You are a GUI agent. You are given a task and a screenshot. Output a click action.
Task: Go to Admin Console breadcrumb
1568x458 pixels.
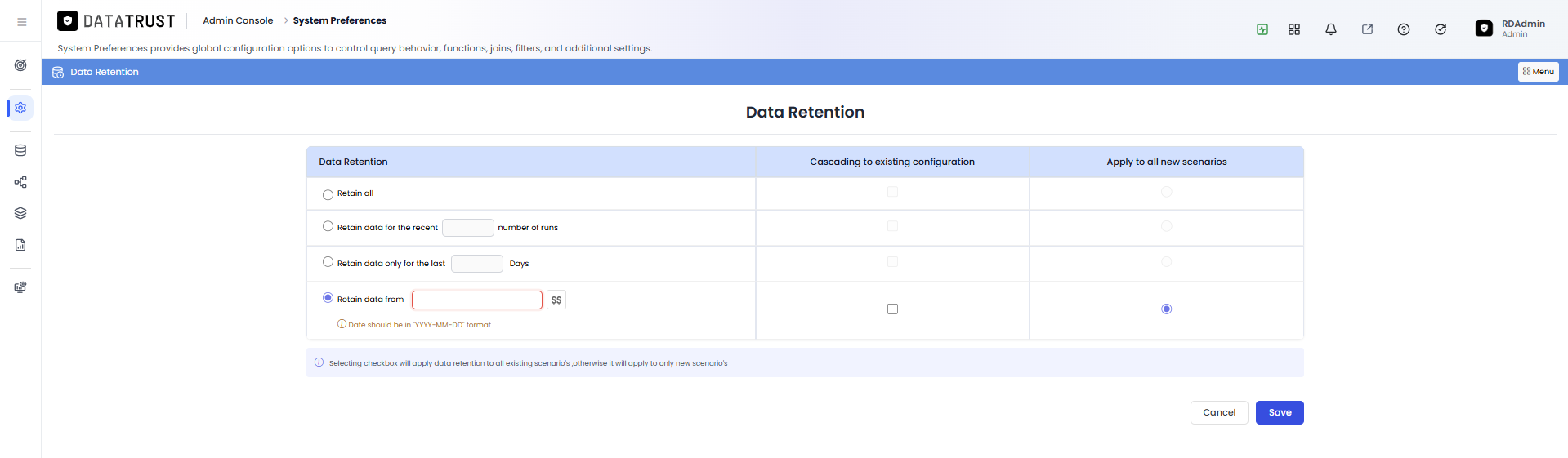coord(238,20)
